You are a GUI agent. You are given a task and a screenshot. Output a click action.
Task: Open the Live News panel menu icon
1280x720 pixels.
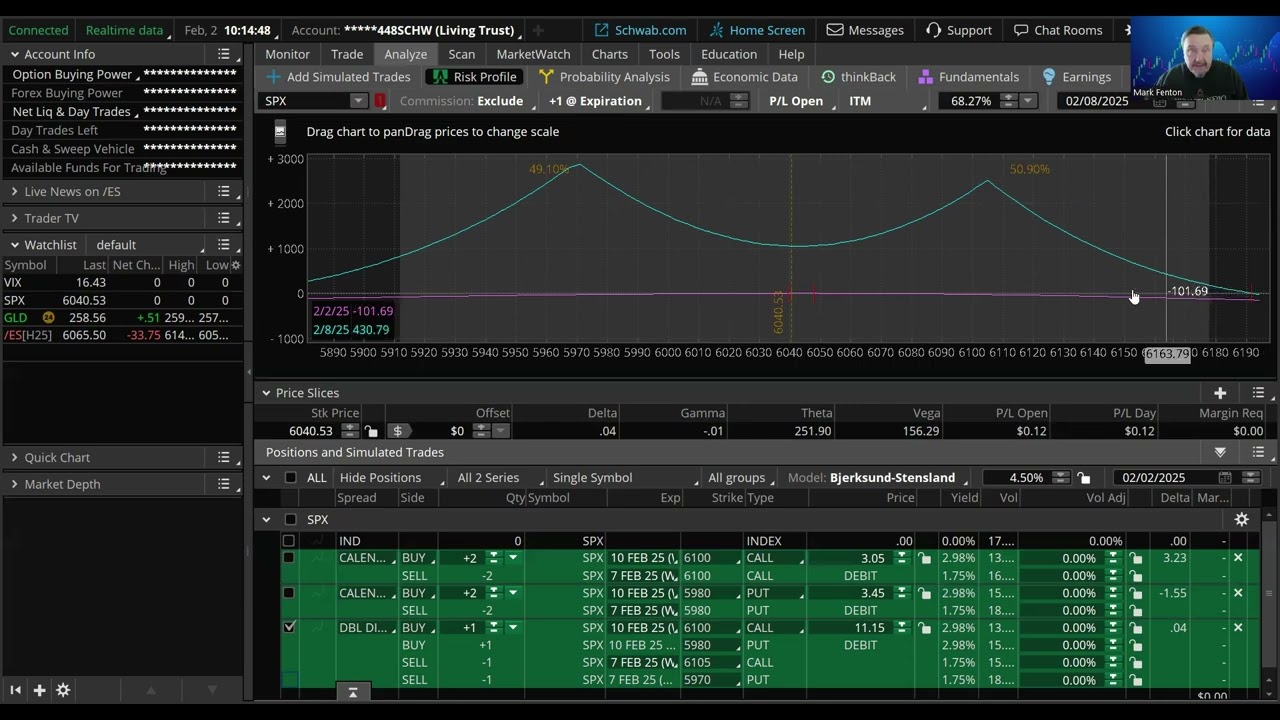[224, 191]
